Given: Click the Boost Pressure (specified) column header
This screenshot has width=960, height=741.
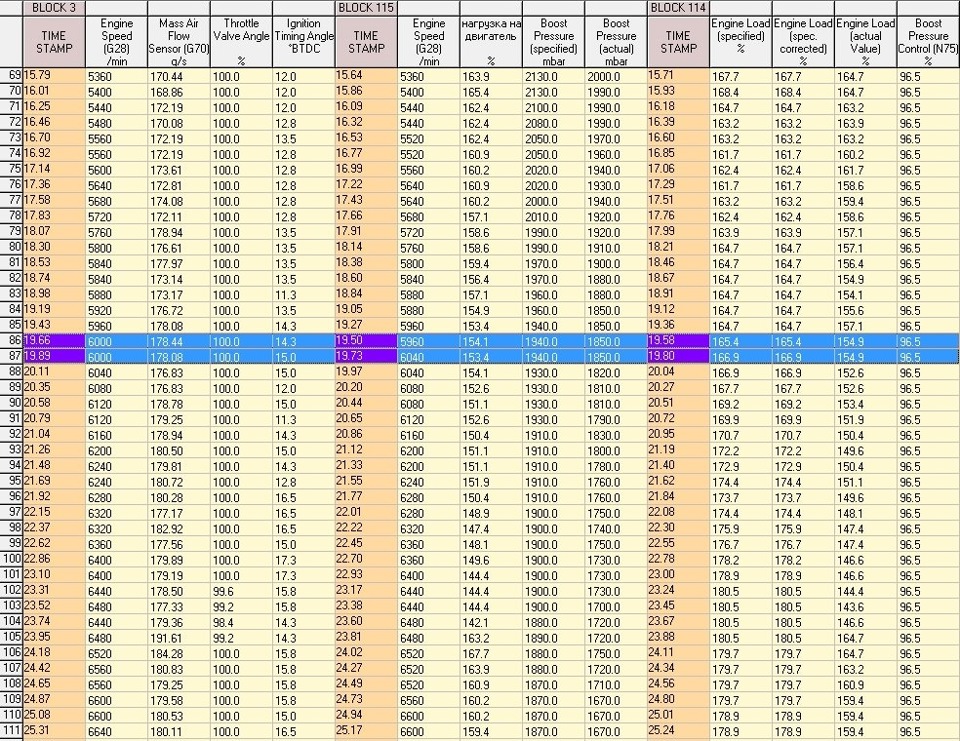Looking at the screenshot, I should 553,42.
